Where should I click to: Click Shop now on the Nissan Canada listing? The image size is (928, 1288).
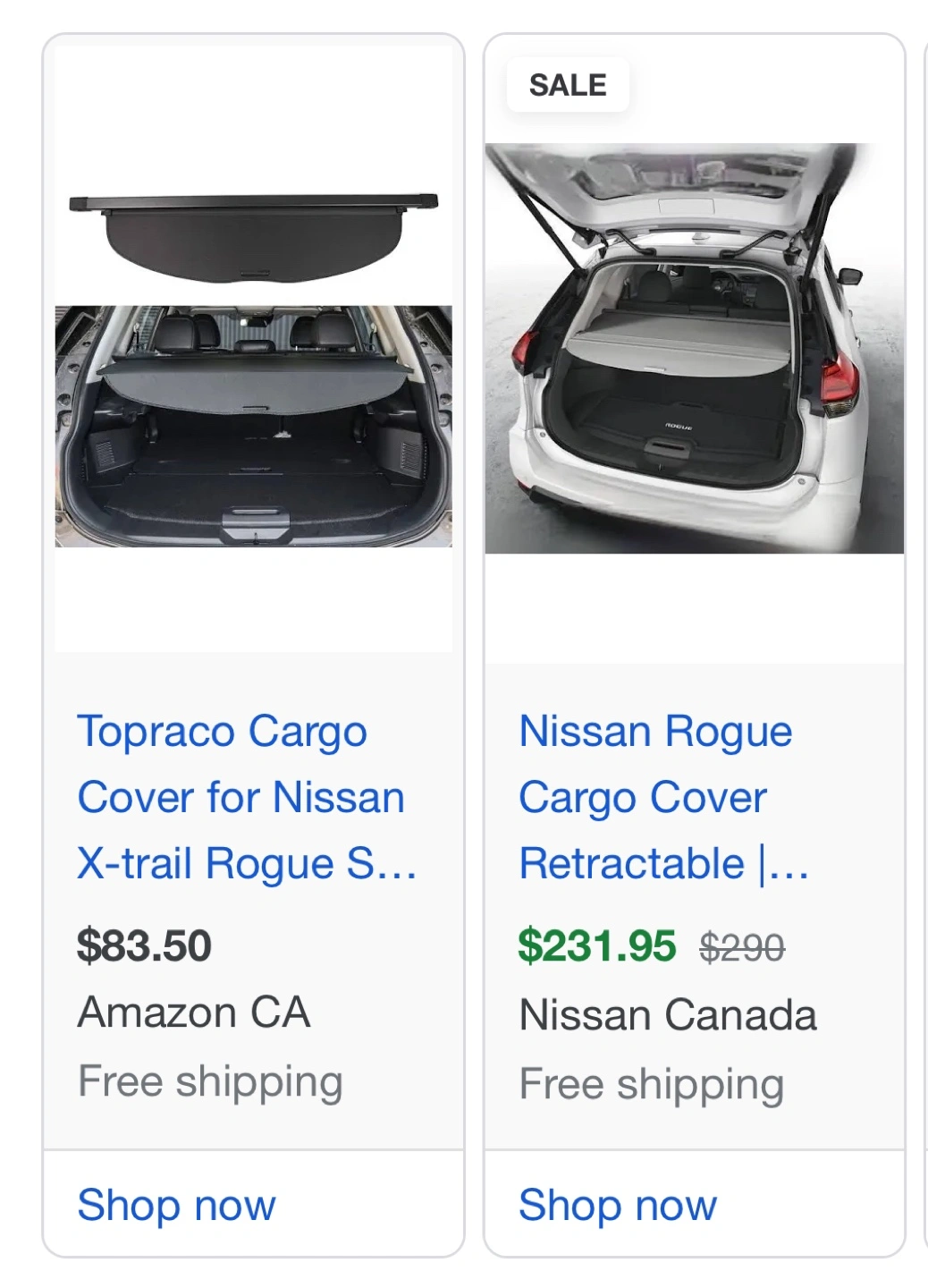[x=617, y=1204]
